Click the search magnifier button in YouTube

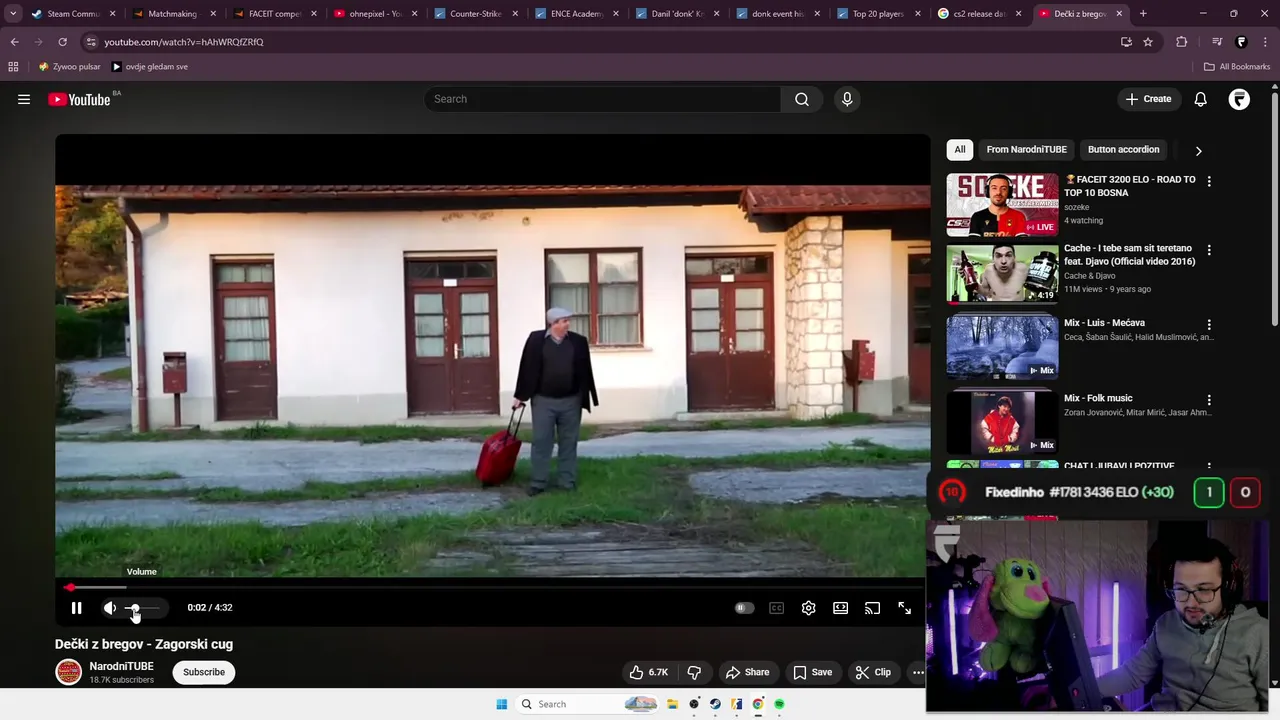tap(802, 99)
